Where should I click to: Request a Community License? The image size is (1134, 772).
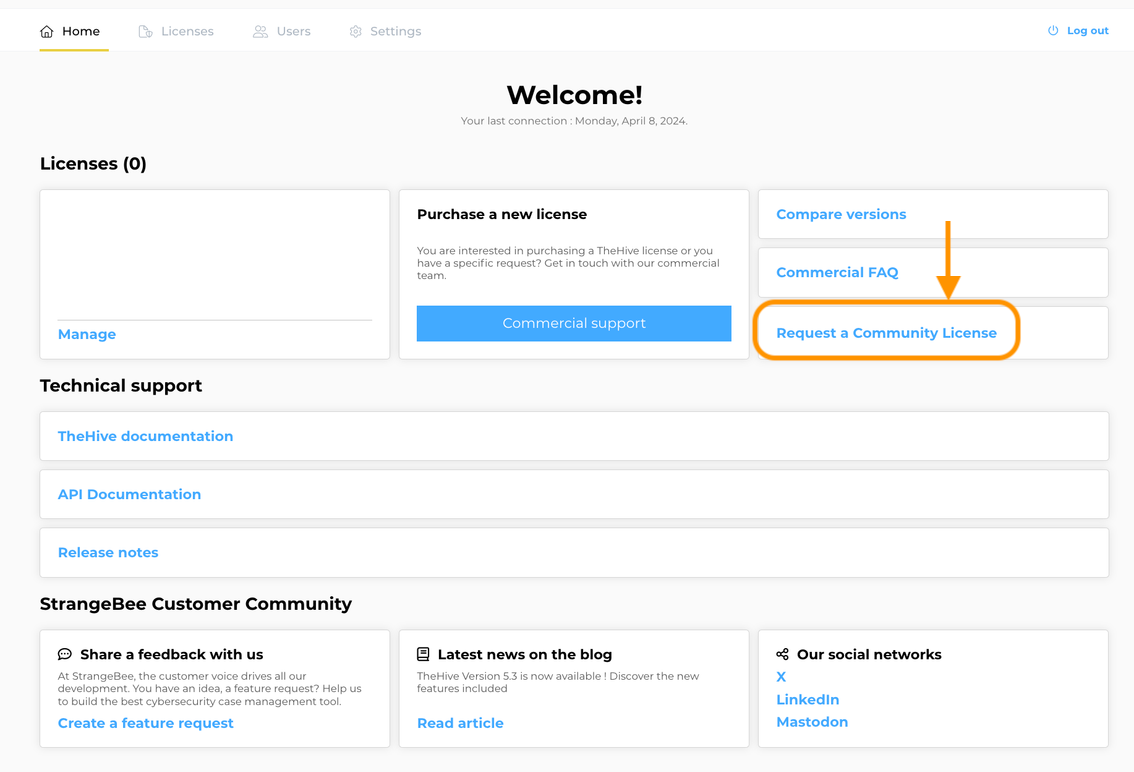pyautogui.click(x=886, y=332)
